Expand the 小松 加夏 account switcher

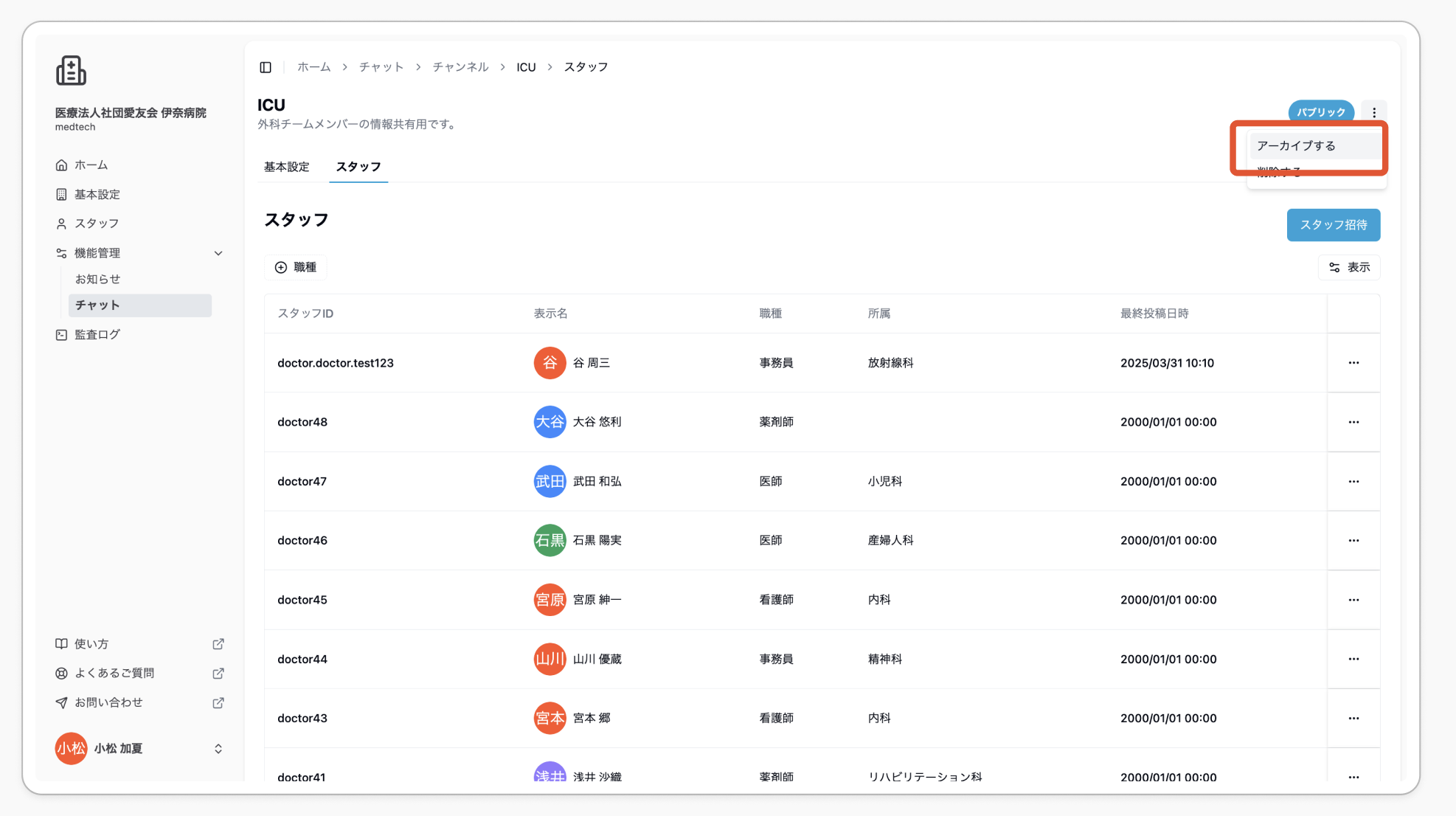(218, 749)
